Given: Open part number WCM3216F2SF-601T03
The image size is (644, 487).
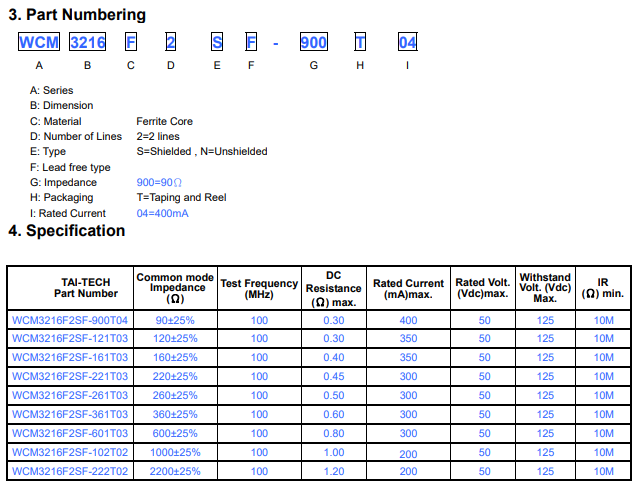Looking at the screenshot, I should point(70,433).
